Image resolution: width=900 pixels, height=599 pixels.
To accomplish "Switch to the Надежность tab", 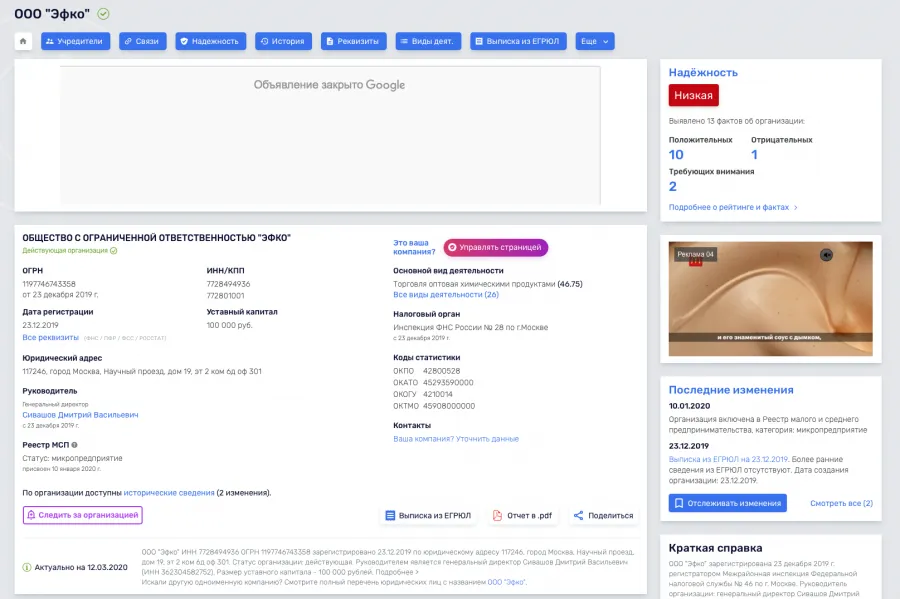I will 211,41.
